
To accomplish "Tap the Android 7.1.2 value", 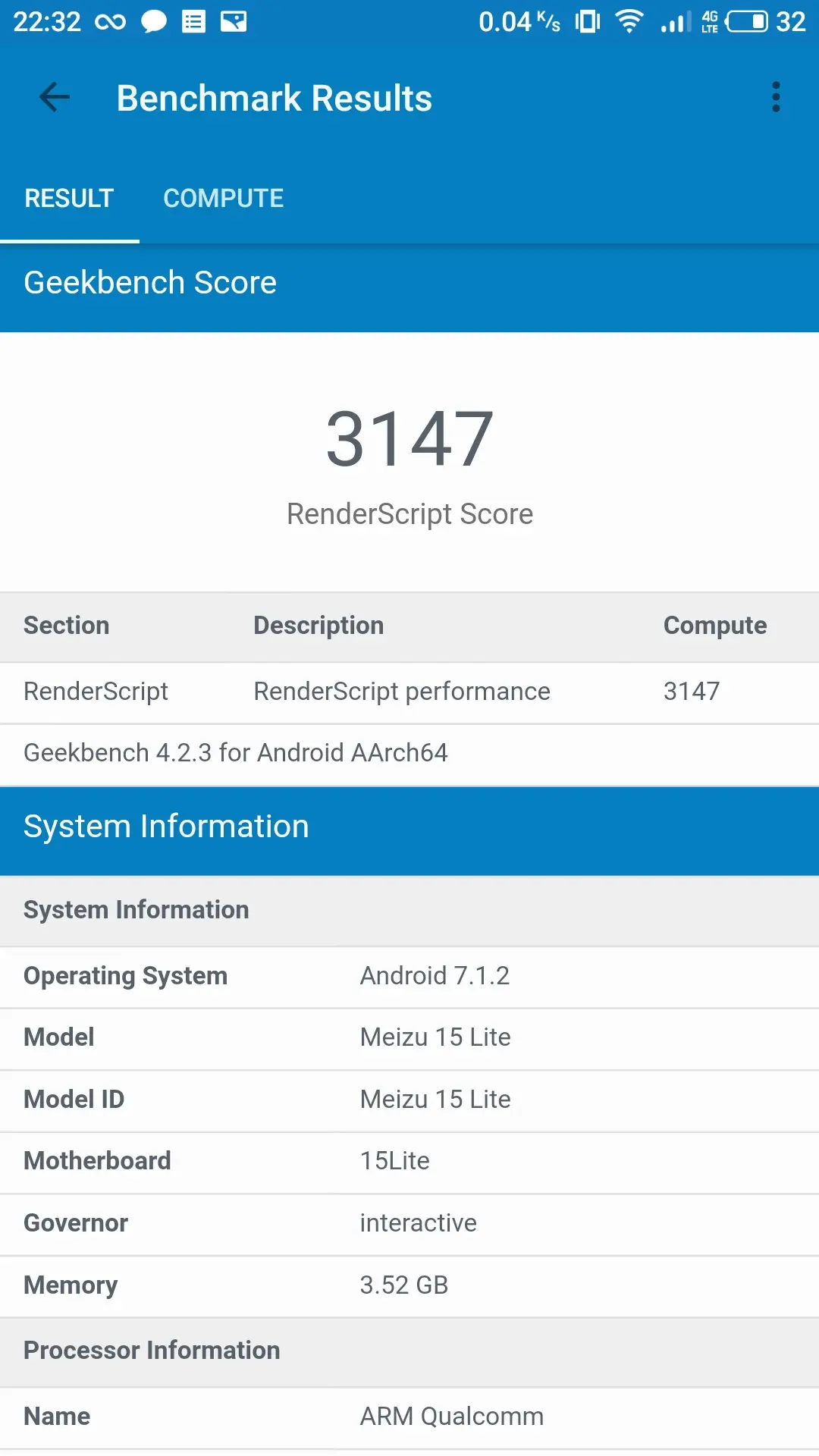I will [x=435, y=976].
